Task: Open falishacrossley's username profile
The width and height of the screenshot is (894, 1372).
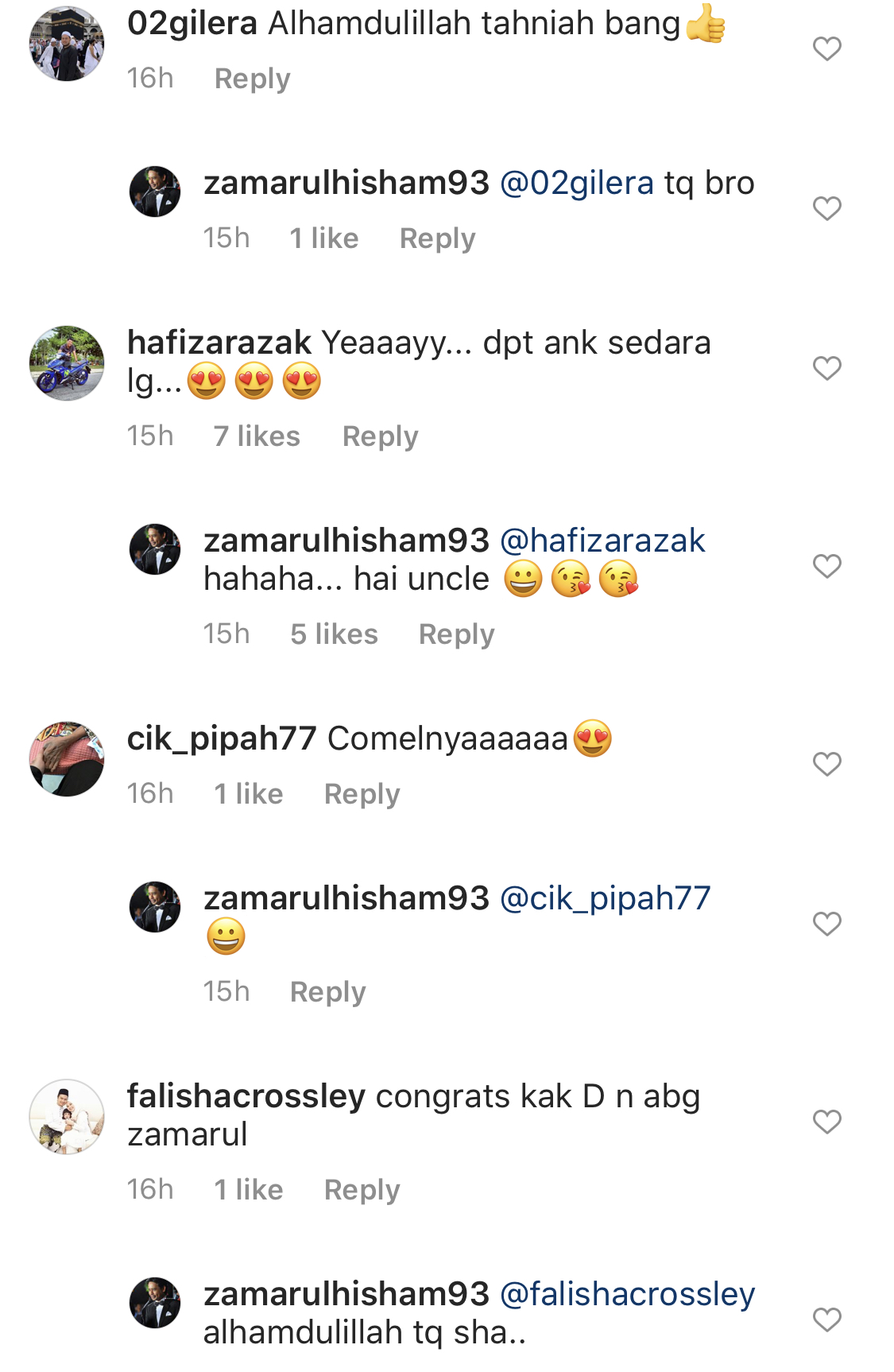Action: pyautogui.click(x=246, y=1097)
